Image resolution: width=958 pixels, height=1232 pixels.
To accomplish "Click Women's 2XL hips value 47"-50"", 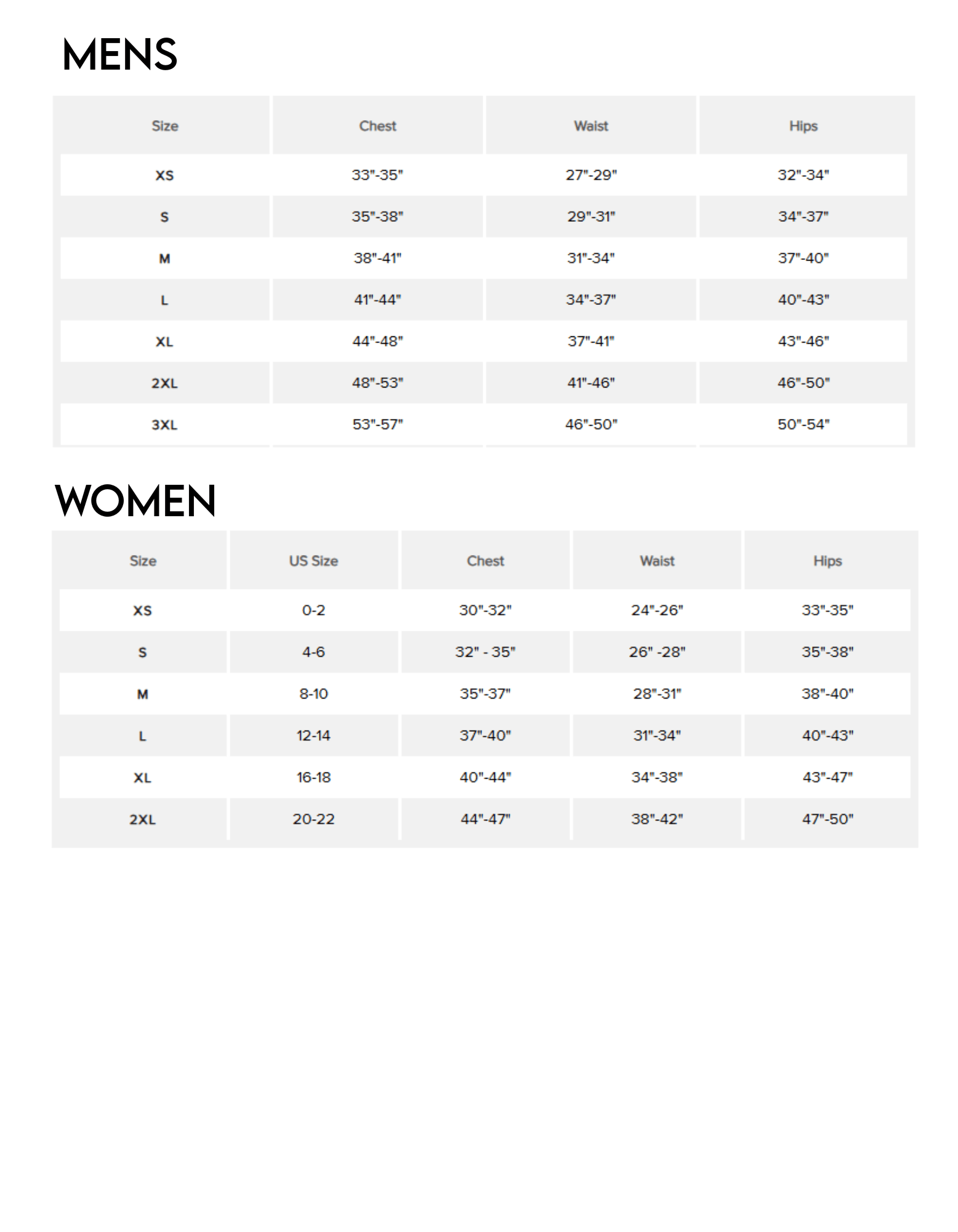I will [x=827, y=819].
